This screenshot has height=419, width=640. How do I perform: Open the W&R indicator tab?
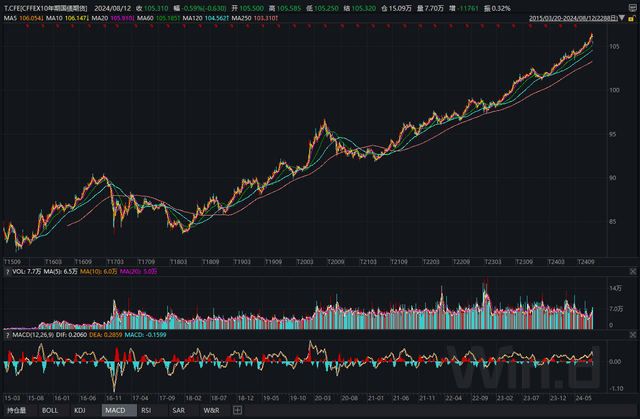[211, 410]
